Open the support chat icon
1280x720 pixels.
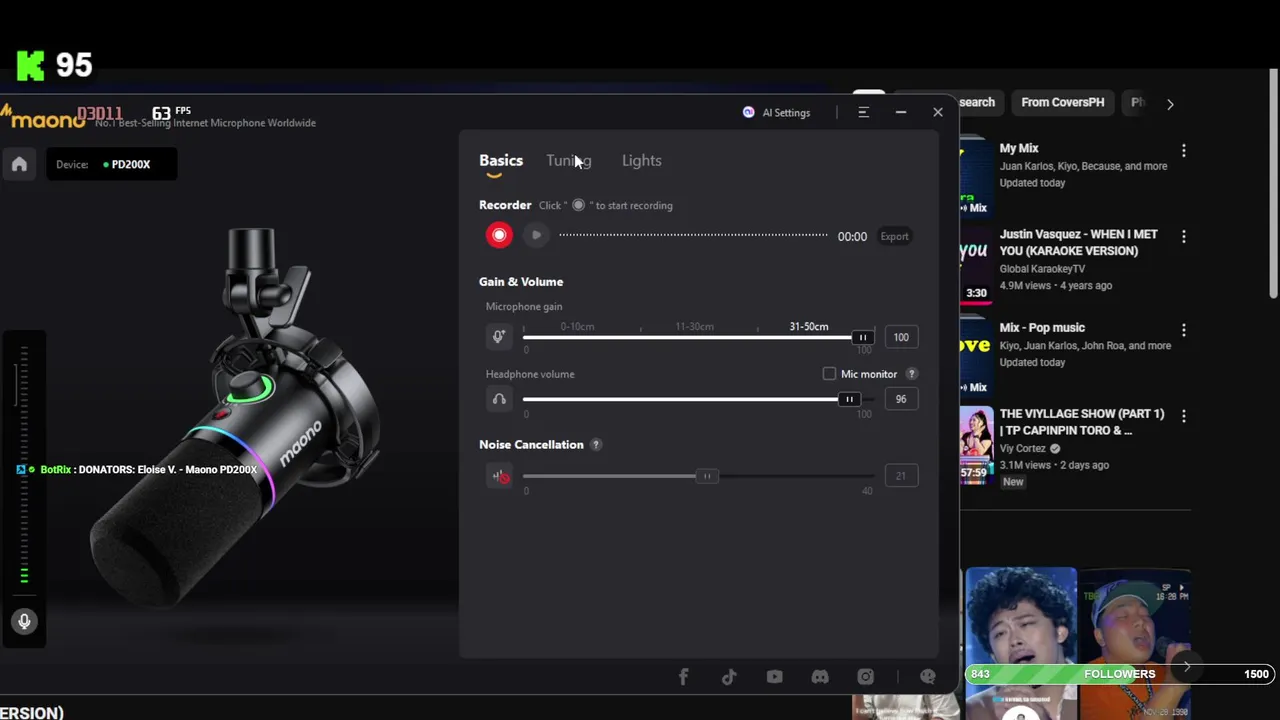(928, 677)
